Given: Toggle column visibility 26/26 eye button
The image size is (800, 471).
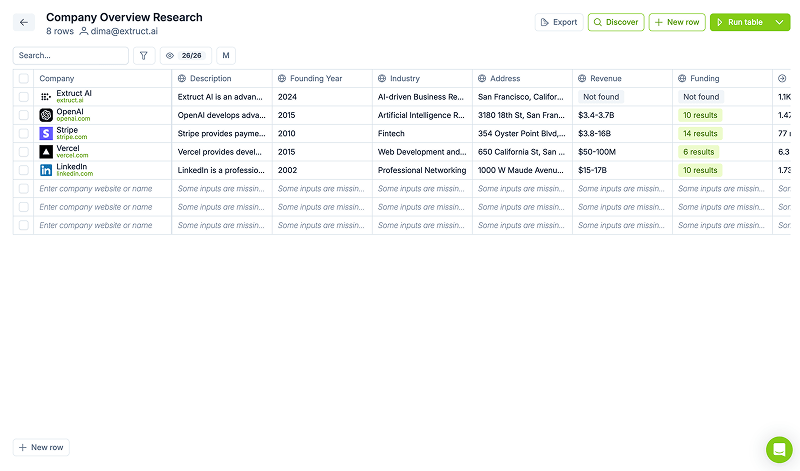Looking at the screenshot, I should coord(186,56).
